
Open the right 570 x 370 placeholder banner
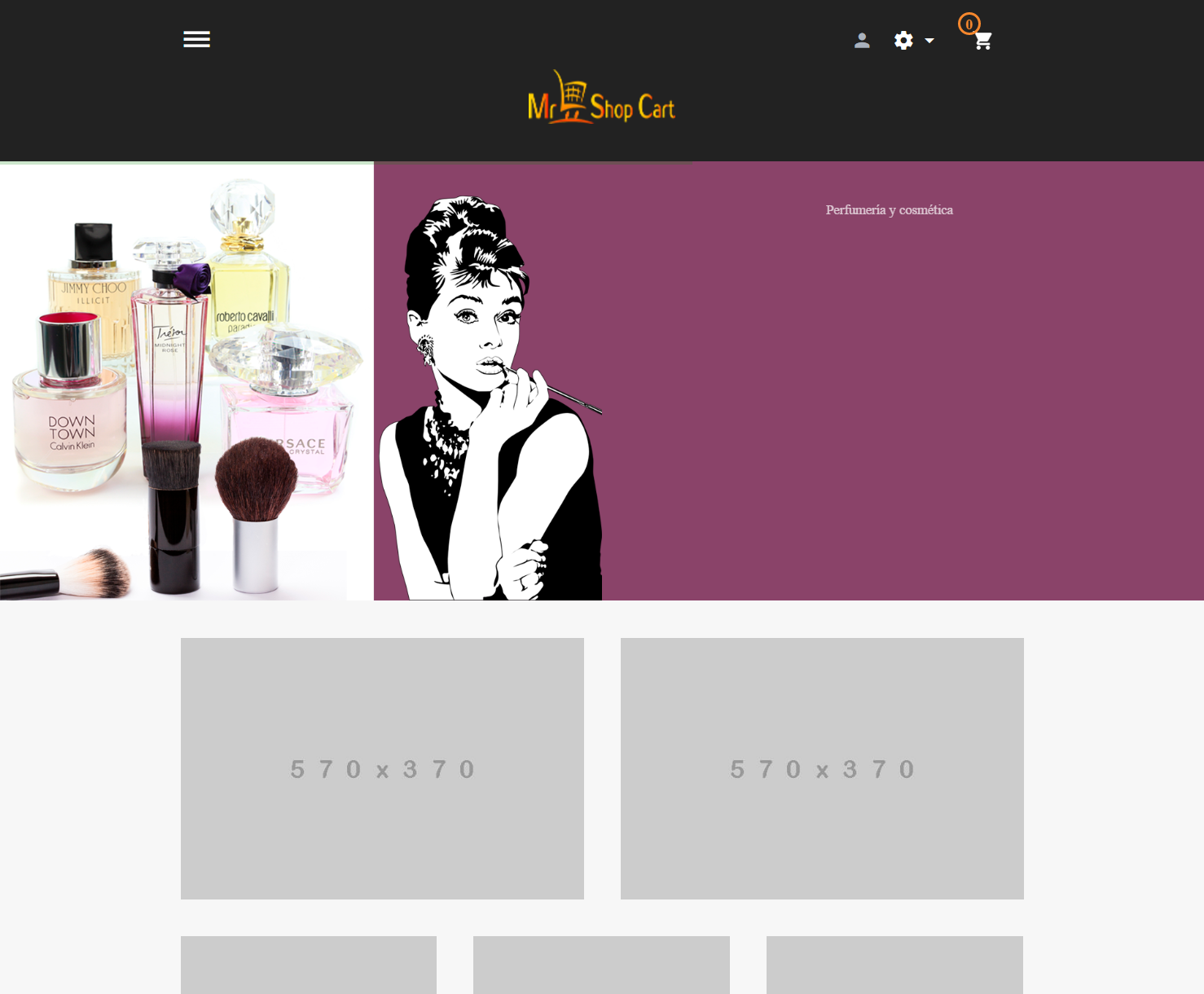coord(822,768)
